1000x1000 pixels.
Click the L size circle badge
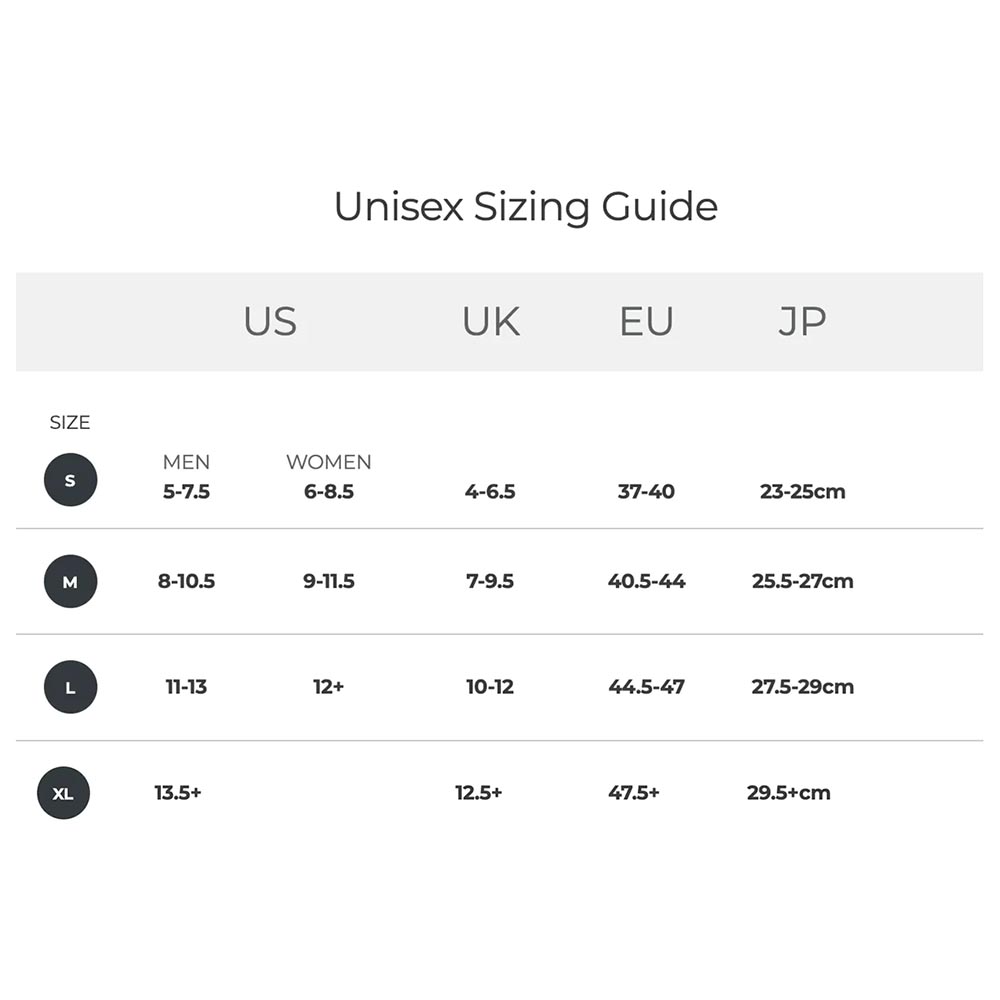point(70,687)
